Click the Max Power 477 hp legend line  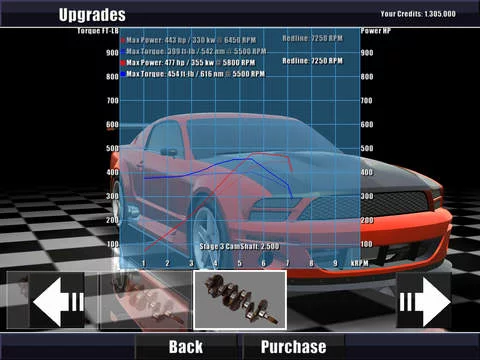pyautogui.click(x=191, y=63)
